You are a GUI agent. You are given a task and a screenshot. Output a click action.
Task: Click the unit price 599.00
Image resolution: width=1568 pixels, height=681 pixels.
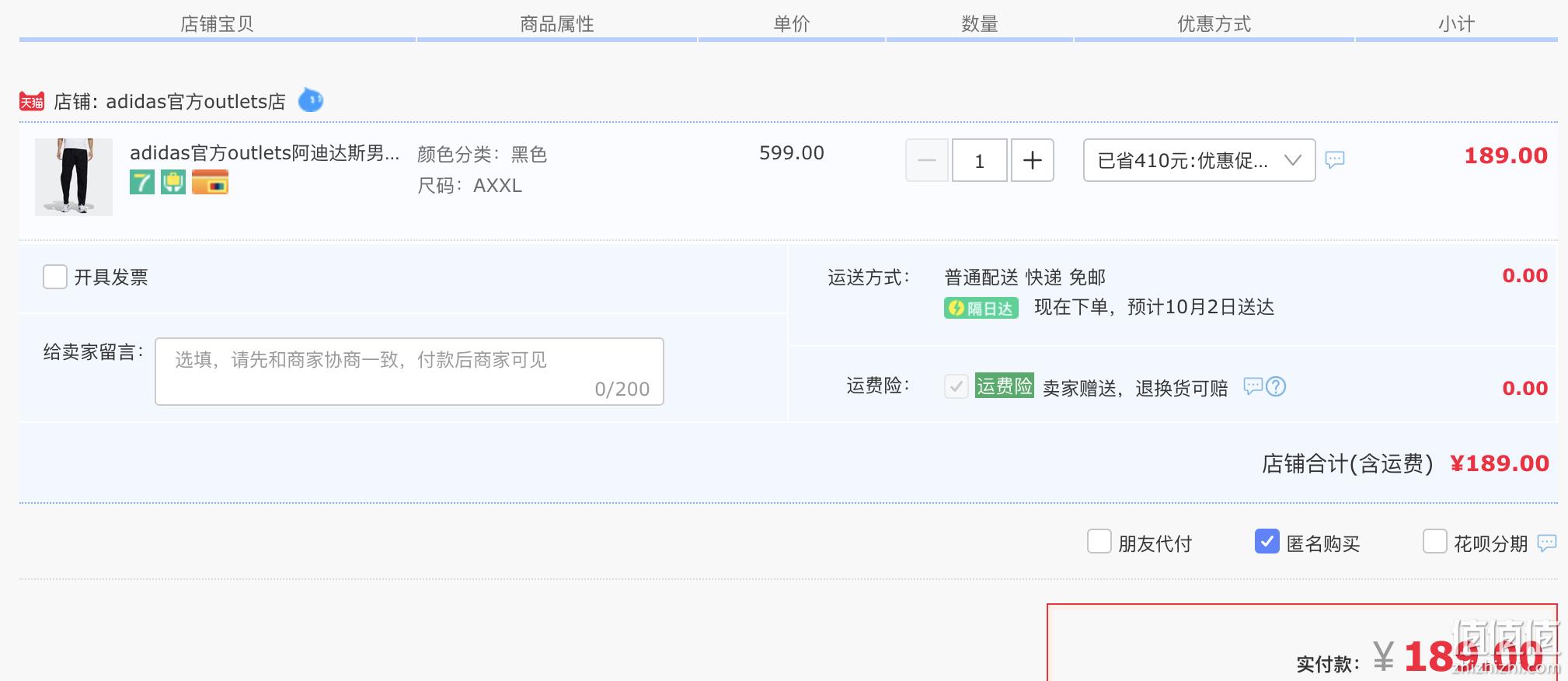pyautogui.click(x=792, y=153)
